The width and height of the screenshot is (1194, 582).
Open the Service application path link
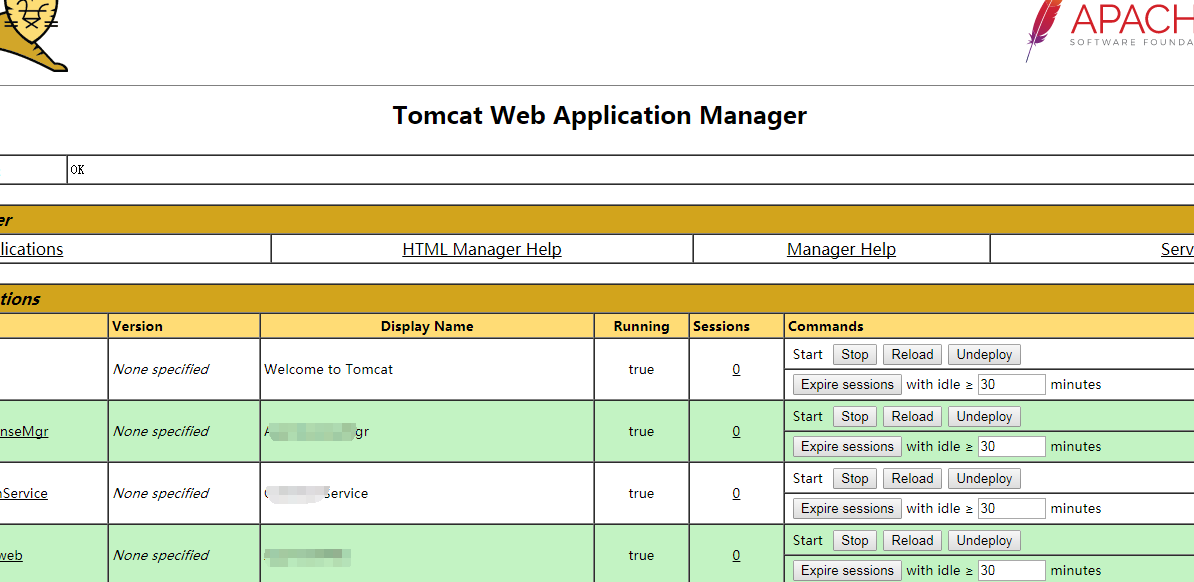click(x=24, y=494)
